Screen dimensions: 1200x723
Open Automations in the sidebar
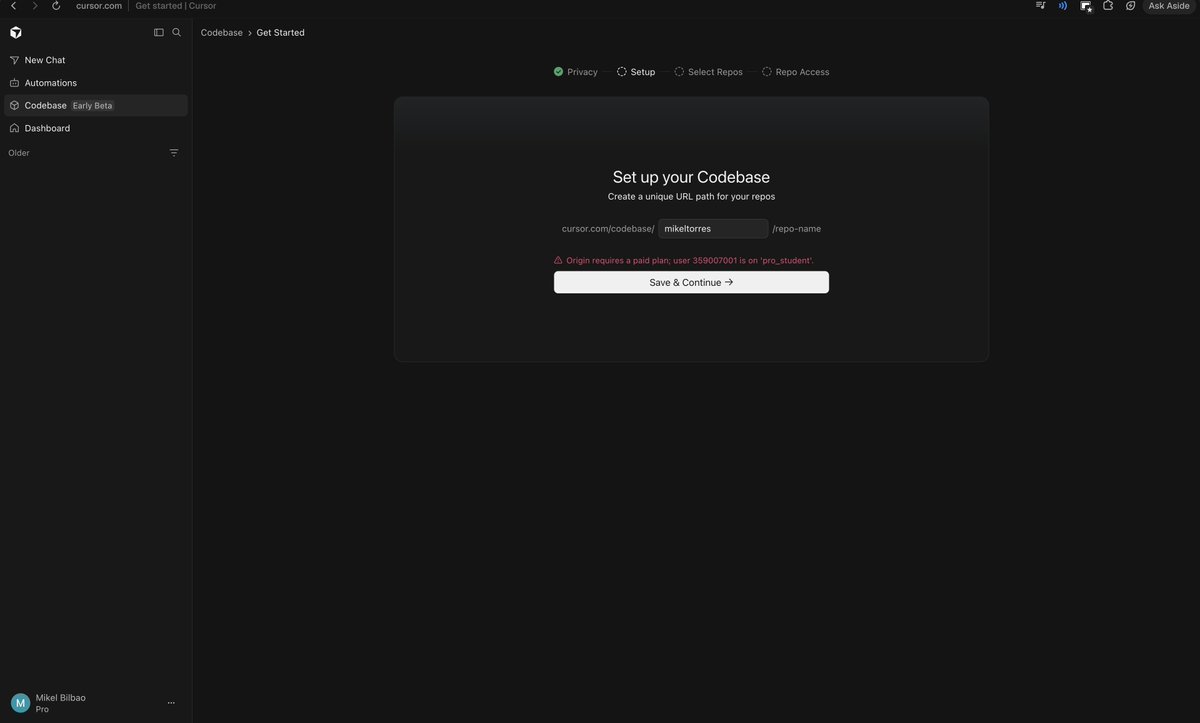pos(96,83)
